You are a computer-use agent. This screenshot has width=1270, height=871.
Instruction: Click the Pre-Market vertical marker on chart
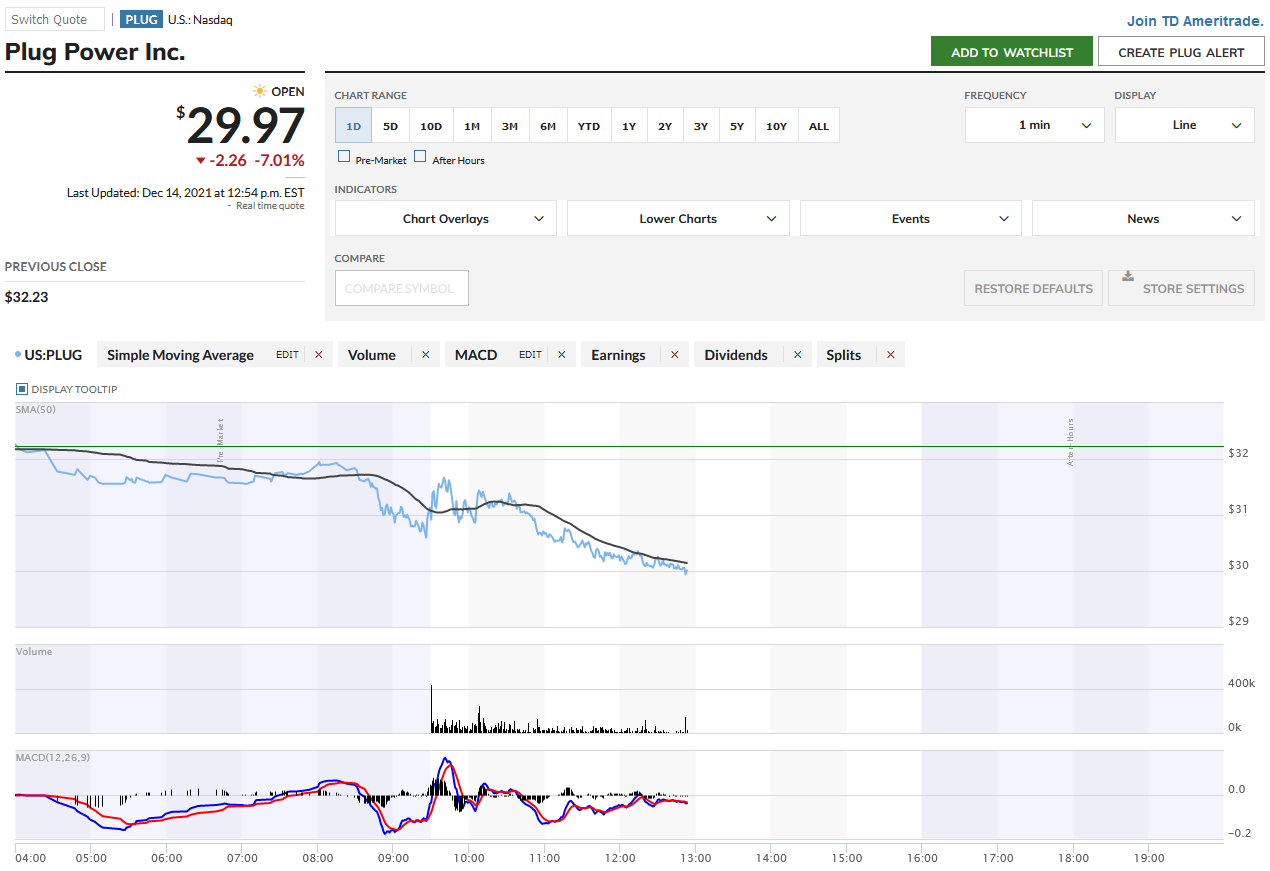coord(220,440)
